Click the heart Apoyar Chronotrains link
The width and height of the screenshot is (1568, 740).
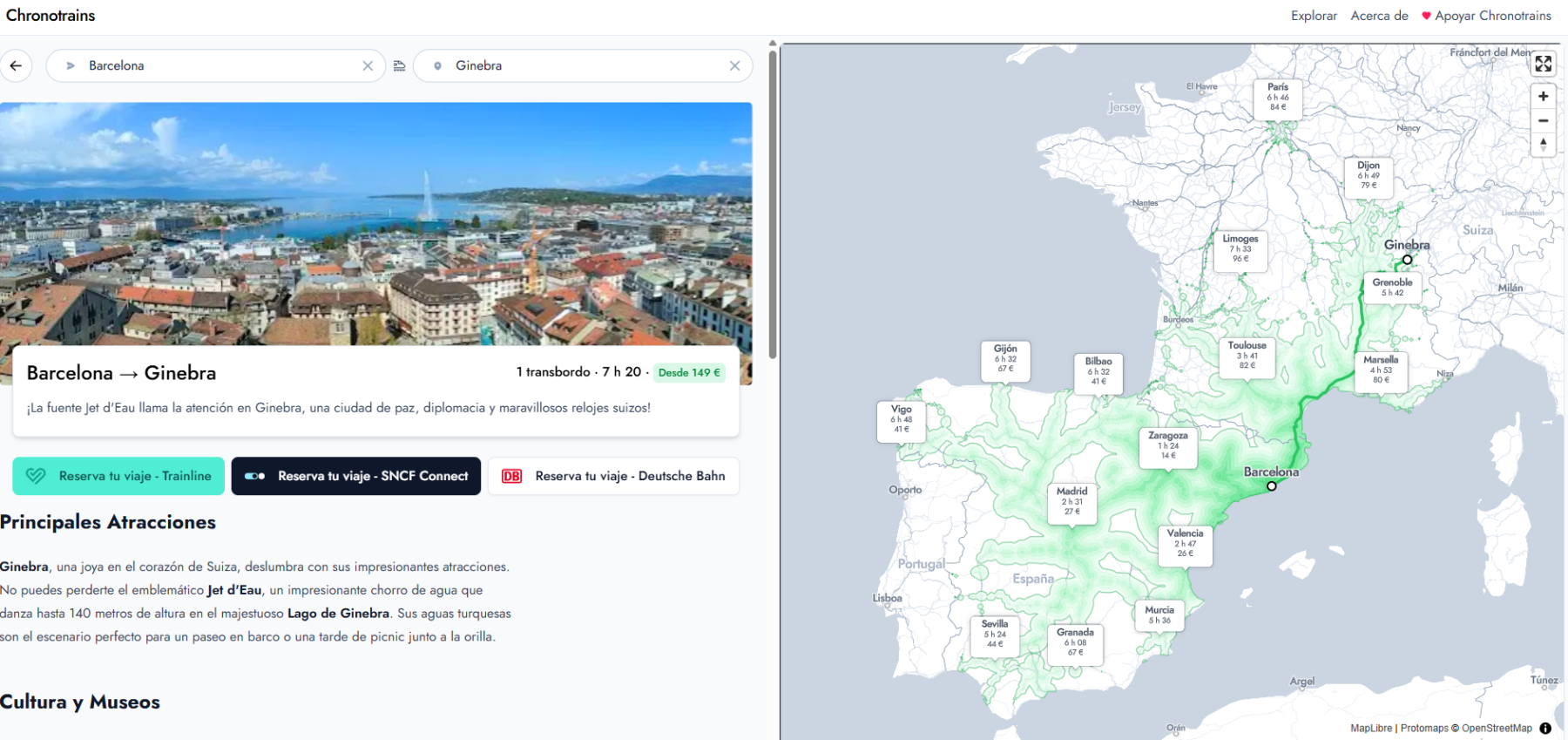1486,16
